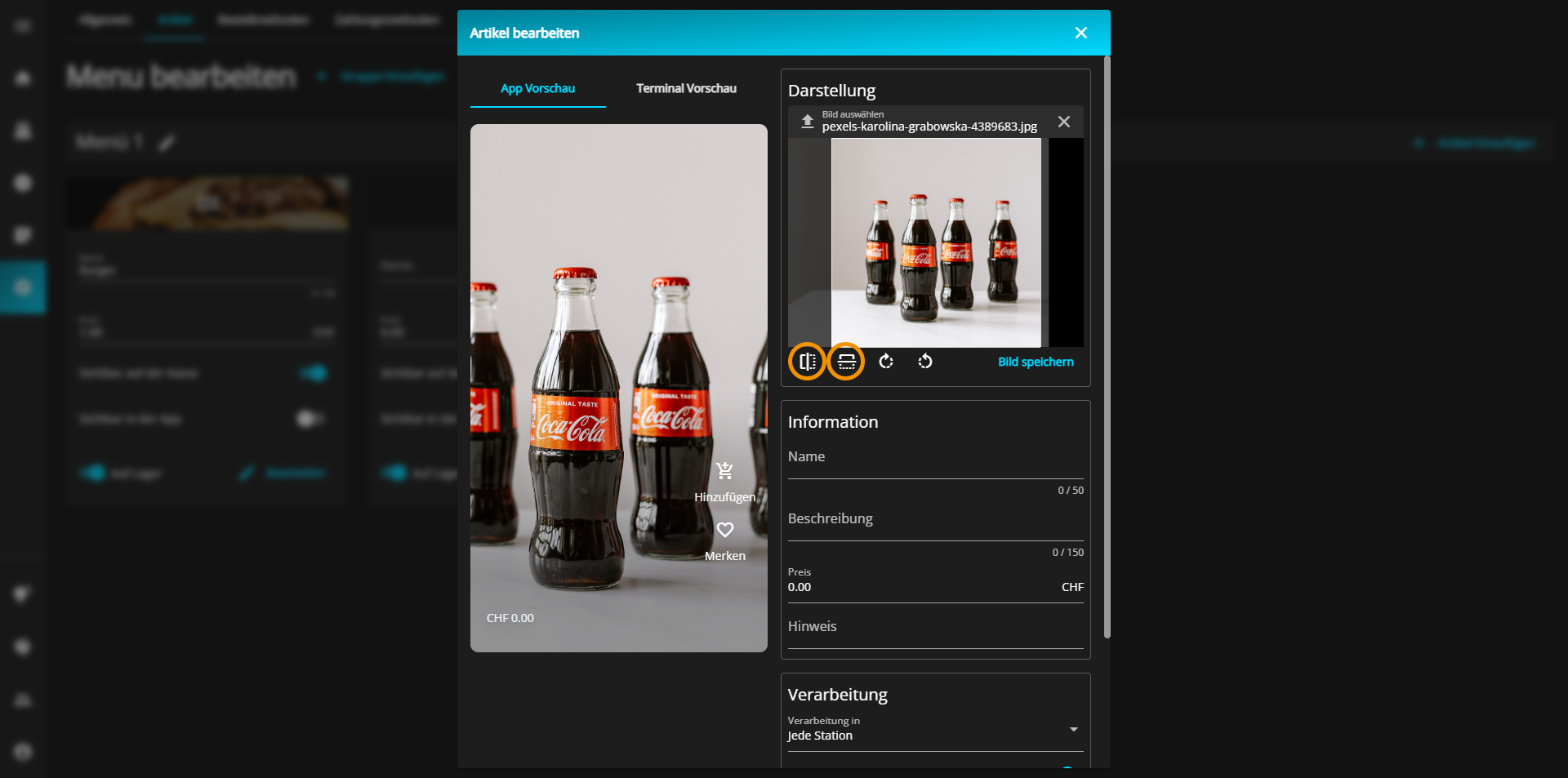Click the 0 / 50 character counter
The width and height of the screenshot is (1568, 778).
(1071, 491)
